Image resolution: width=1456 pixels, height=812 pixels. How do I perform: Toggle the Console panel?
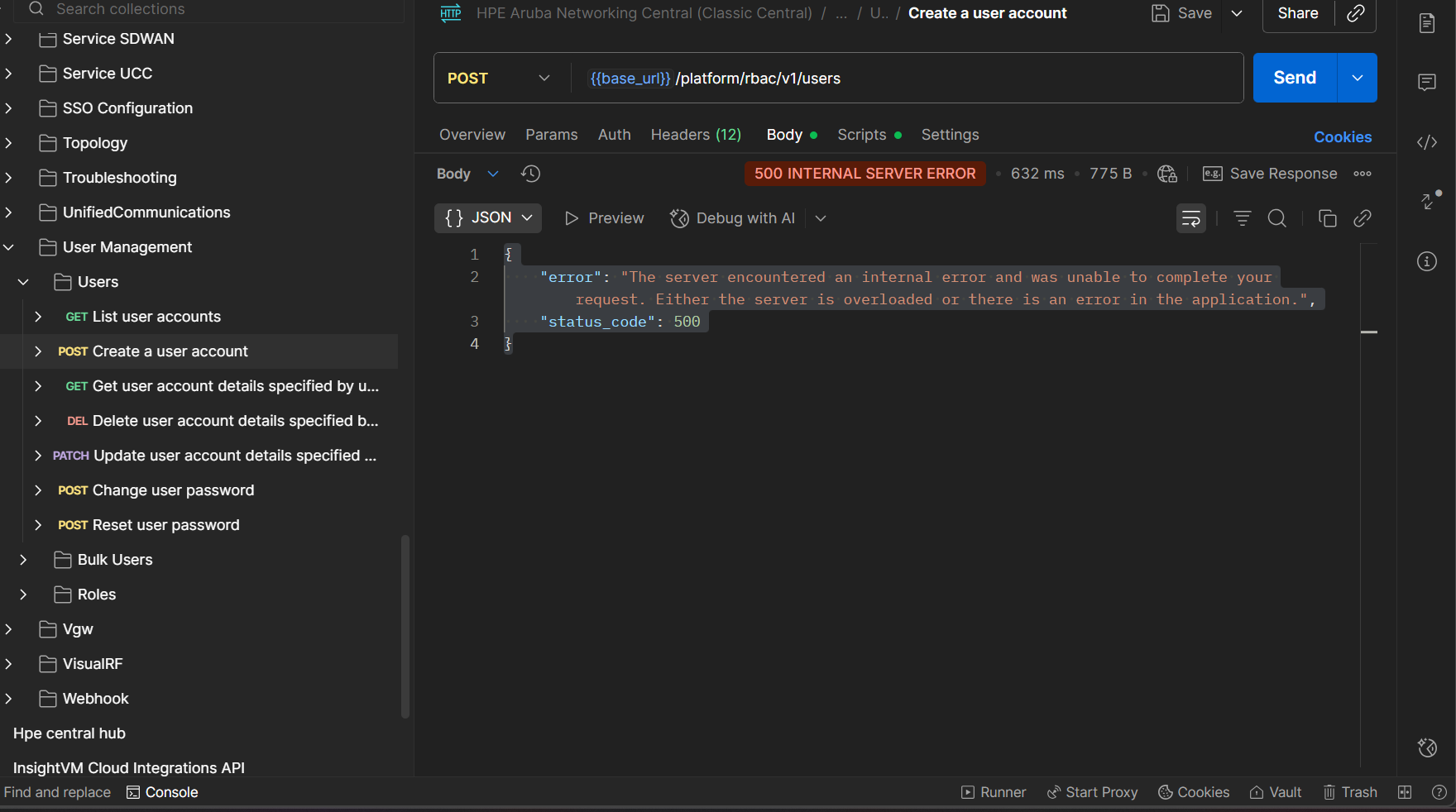click(x=162, y=792)
